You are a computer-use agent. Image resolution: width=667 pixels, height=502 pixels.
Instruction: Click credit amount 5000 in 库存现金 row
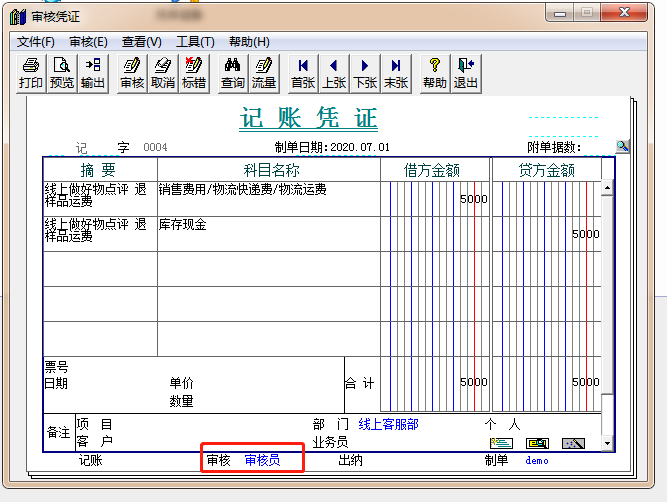pos(585,234)
